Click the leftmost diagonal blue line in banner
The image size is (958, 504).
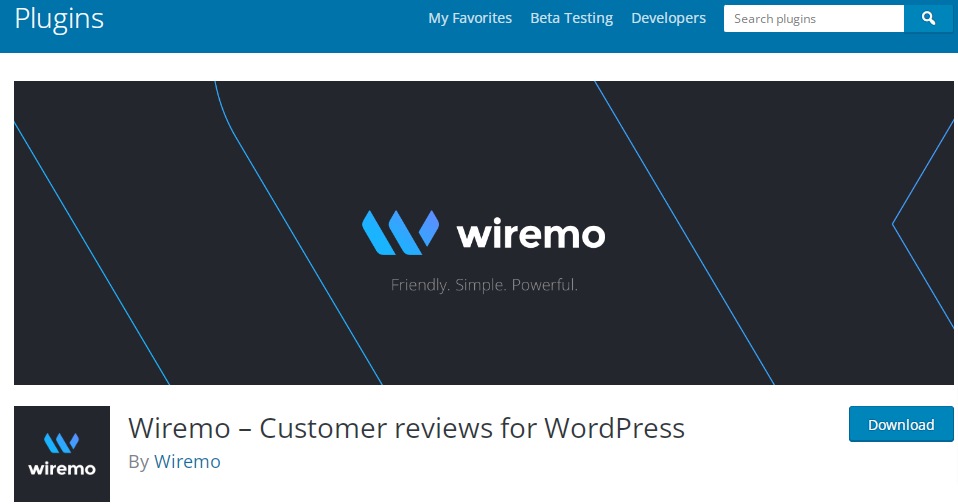[92, 253]
